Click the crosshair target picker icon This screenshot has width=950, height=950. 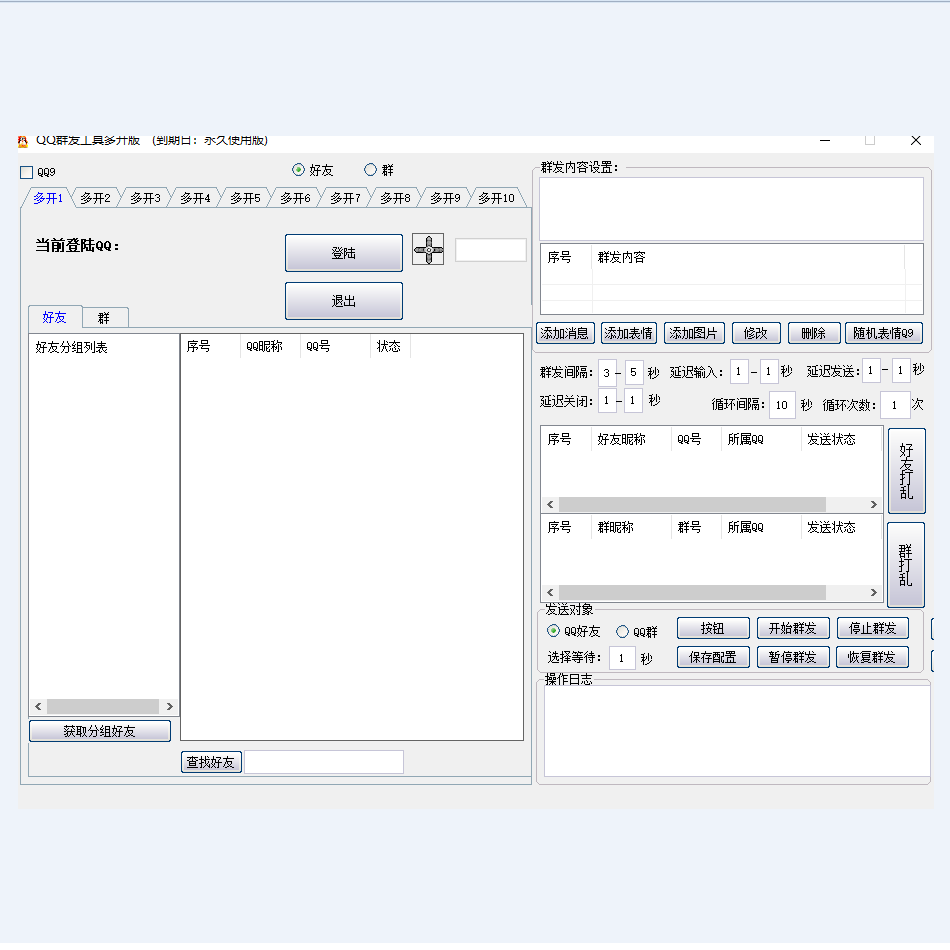[x=428, y=250]
